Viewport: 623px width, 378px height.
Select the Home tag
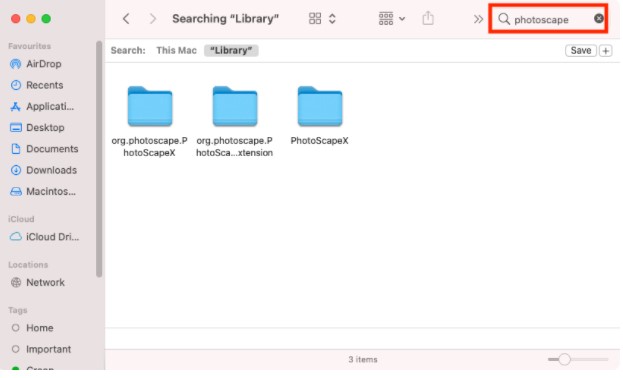[40, 328]
